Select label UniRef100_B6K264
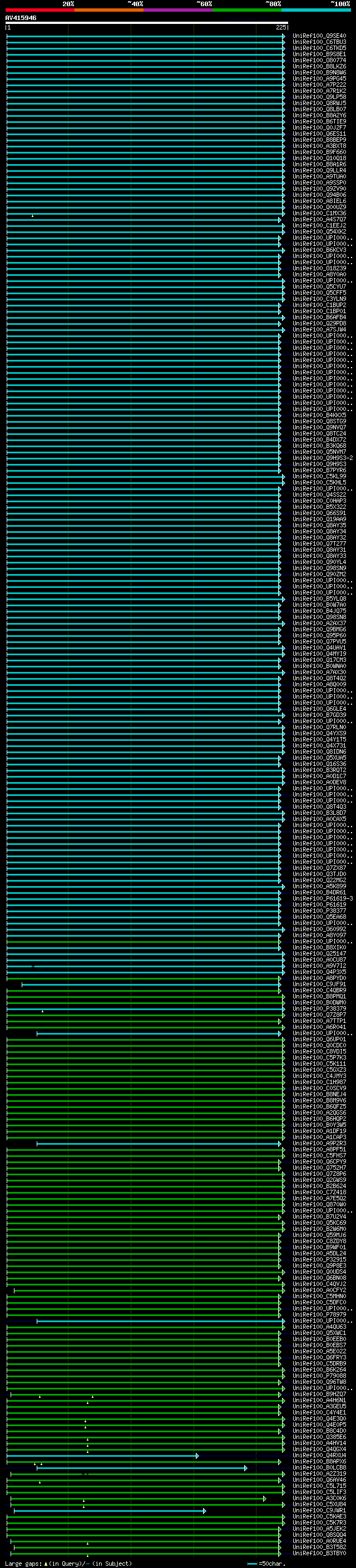 click(319, 1369)
